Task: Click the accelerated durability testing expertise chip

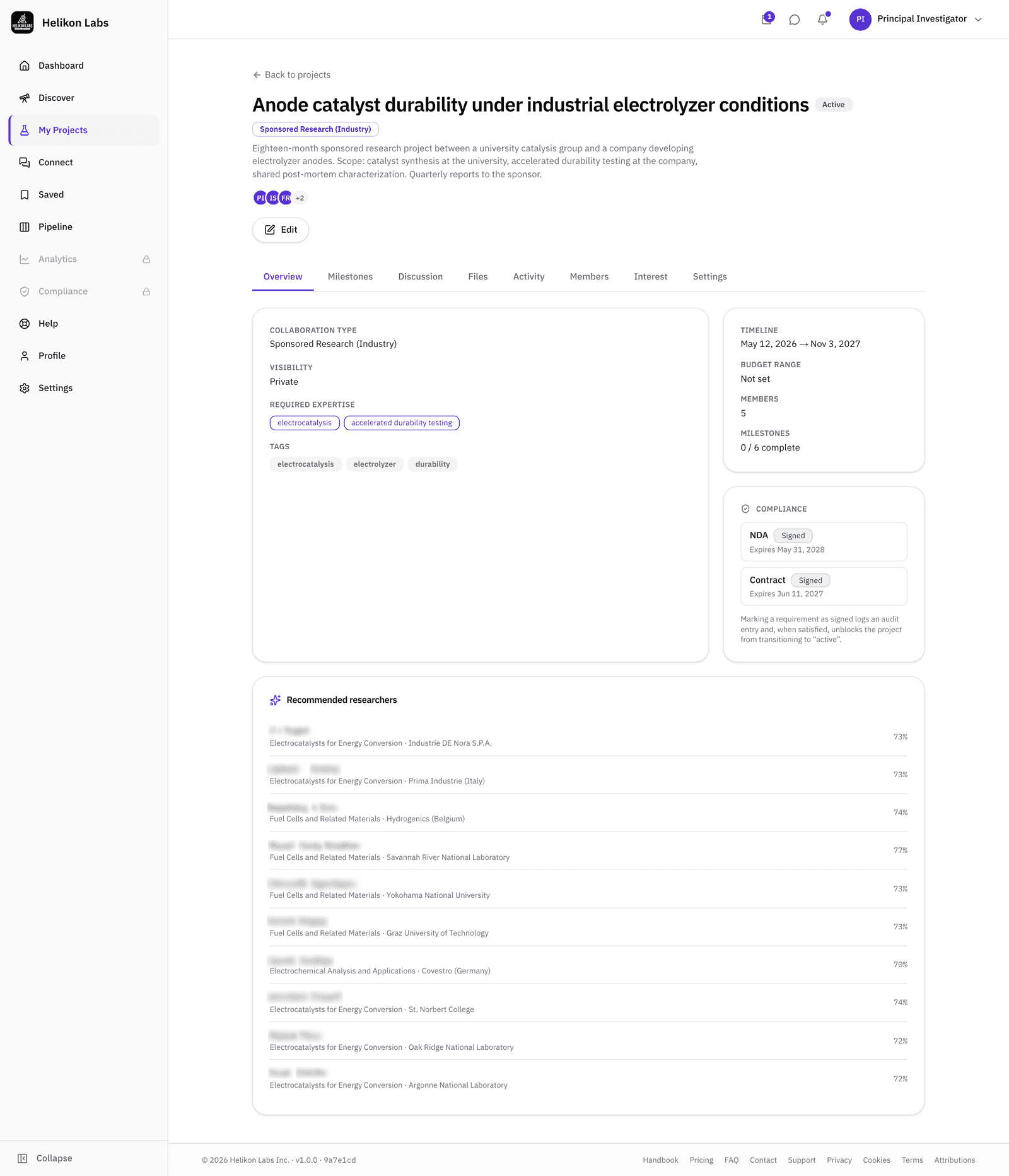Action: coord(402,423)
